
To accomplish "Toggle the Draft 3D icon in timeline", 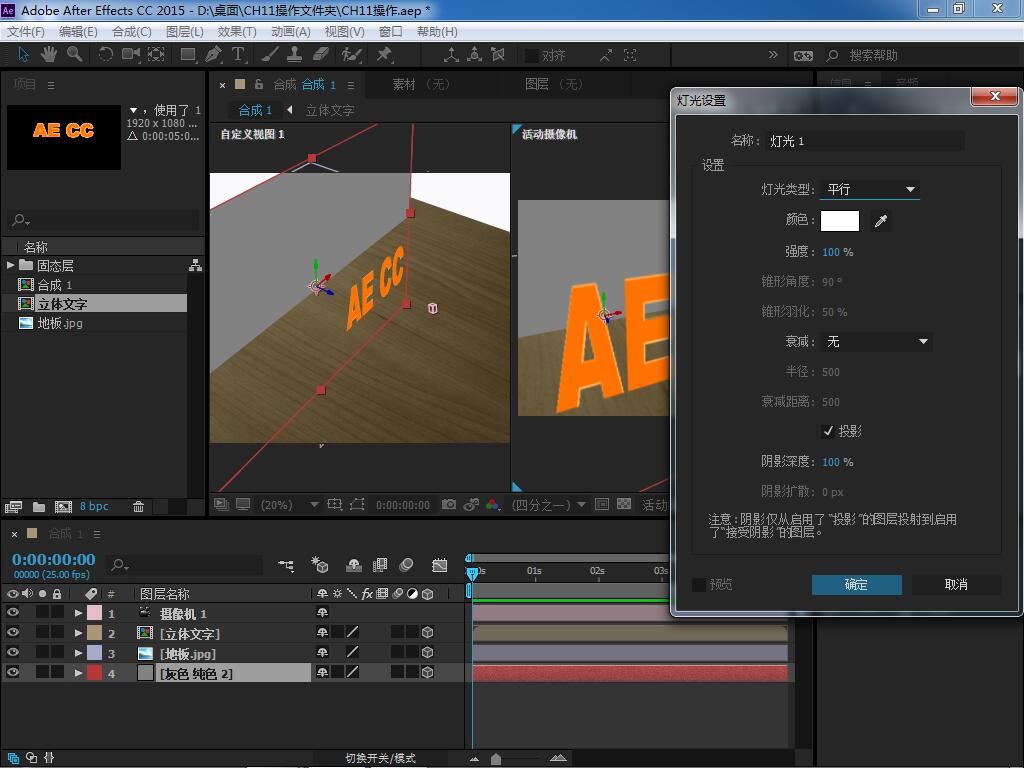I will 319,566.
